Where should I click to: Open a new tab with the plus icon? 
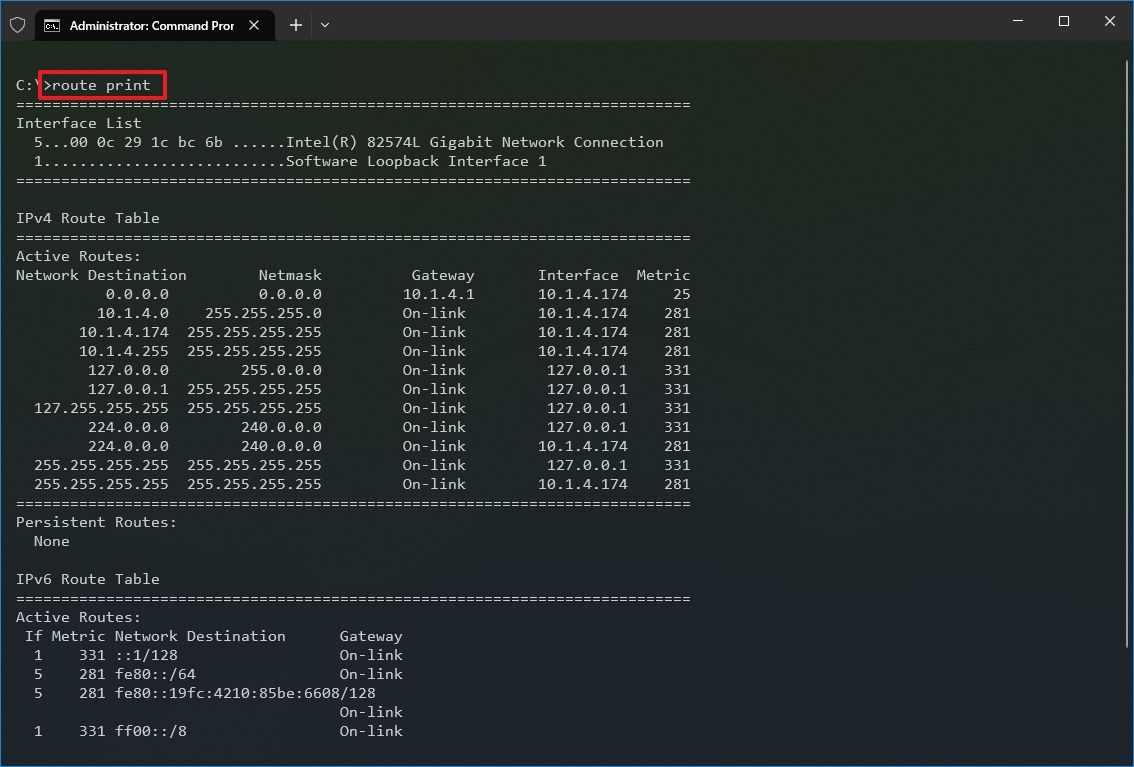[295, 24]
